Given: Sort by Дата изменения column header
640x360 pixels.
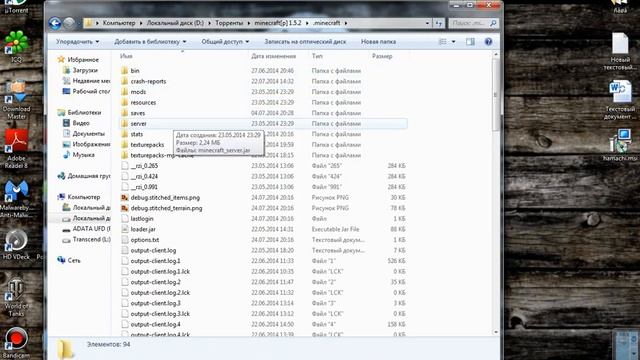Looking at the screenshot, I should (x=273, y=56).
